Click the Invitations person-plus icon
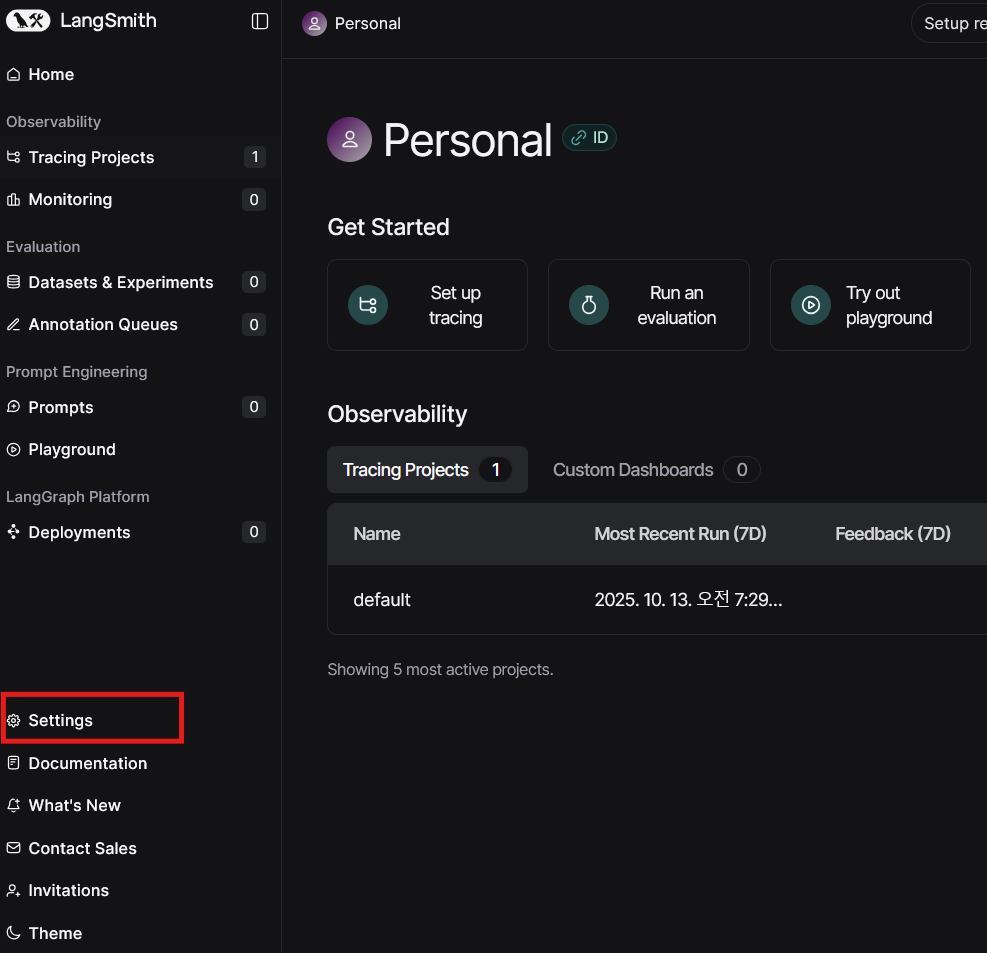This screenshot has width=987, height=953. [13, 890]
